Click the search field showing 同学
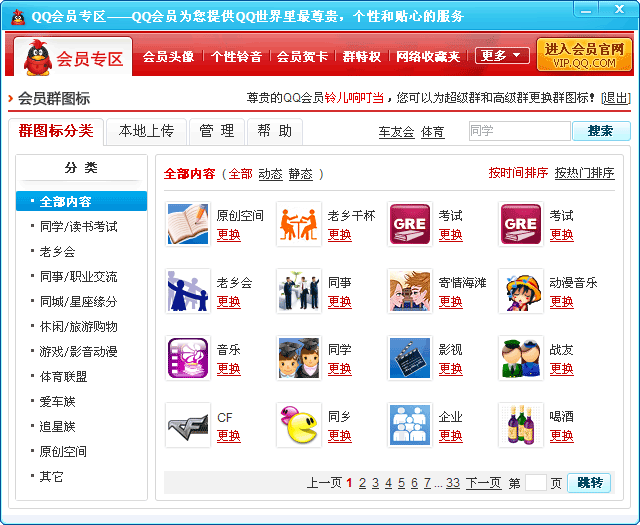 click(x=520, y=131)
